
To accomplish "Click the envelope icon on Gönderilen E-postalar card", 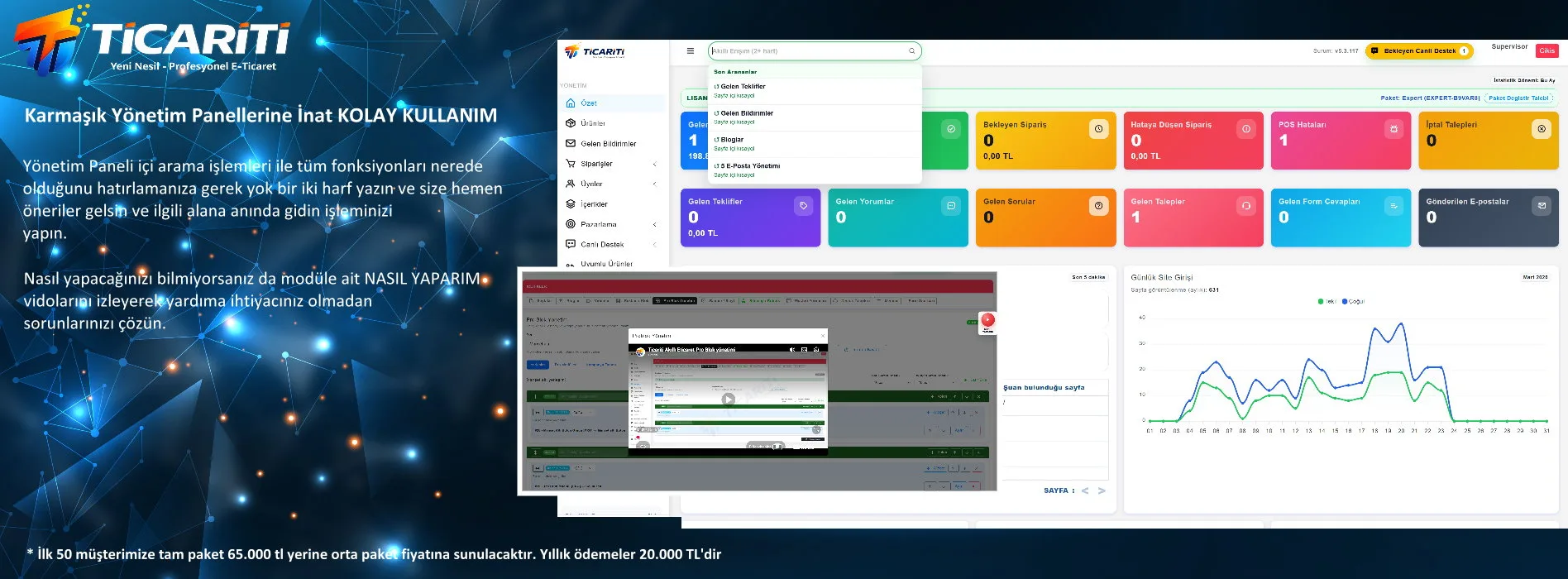I will 1542,206.
